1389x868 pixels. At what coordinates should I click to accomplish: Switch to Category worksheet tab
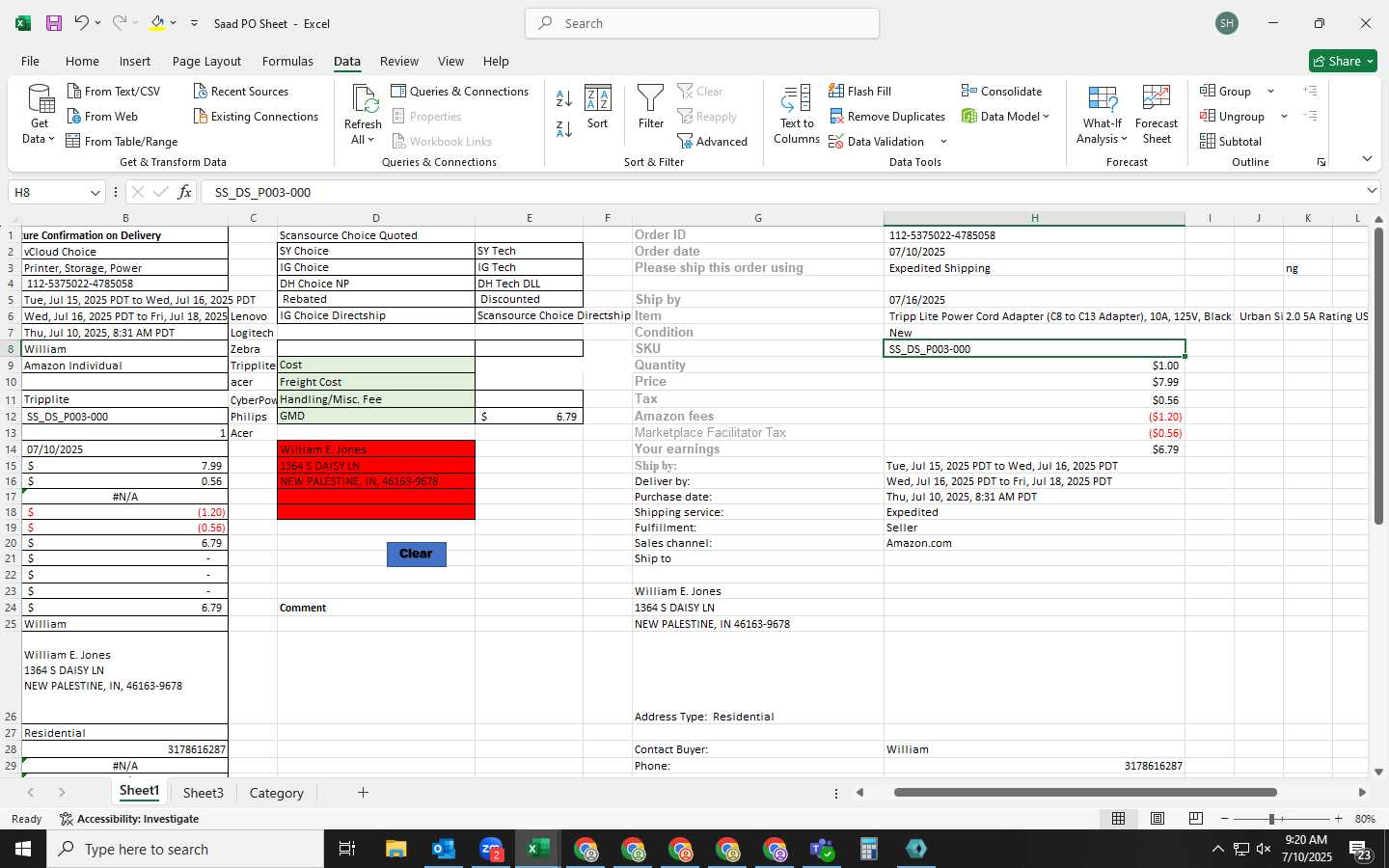pos(277,793)
